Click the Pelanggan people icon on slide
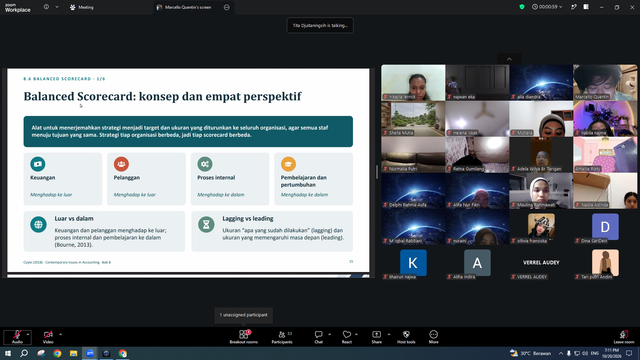640x360 pixels. click(x=121, y=164)
